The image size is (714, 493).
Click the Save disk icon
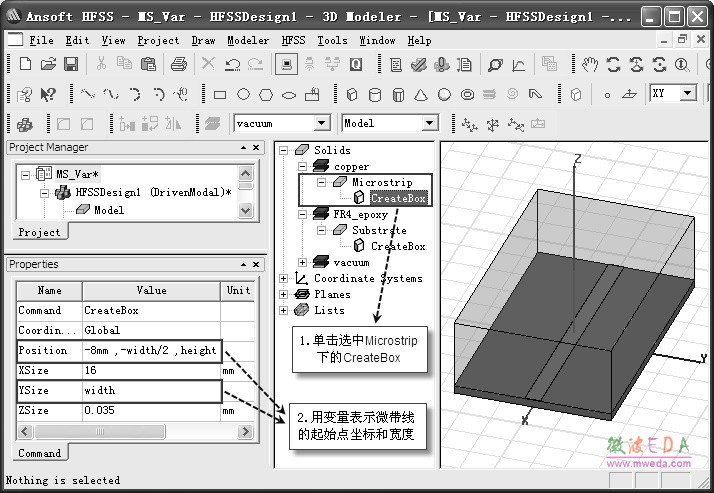tap(71, 64)
